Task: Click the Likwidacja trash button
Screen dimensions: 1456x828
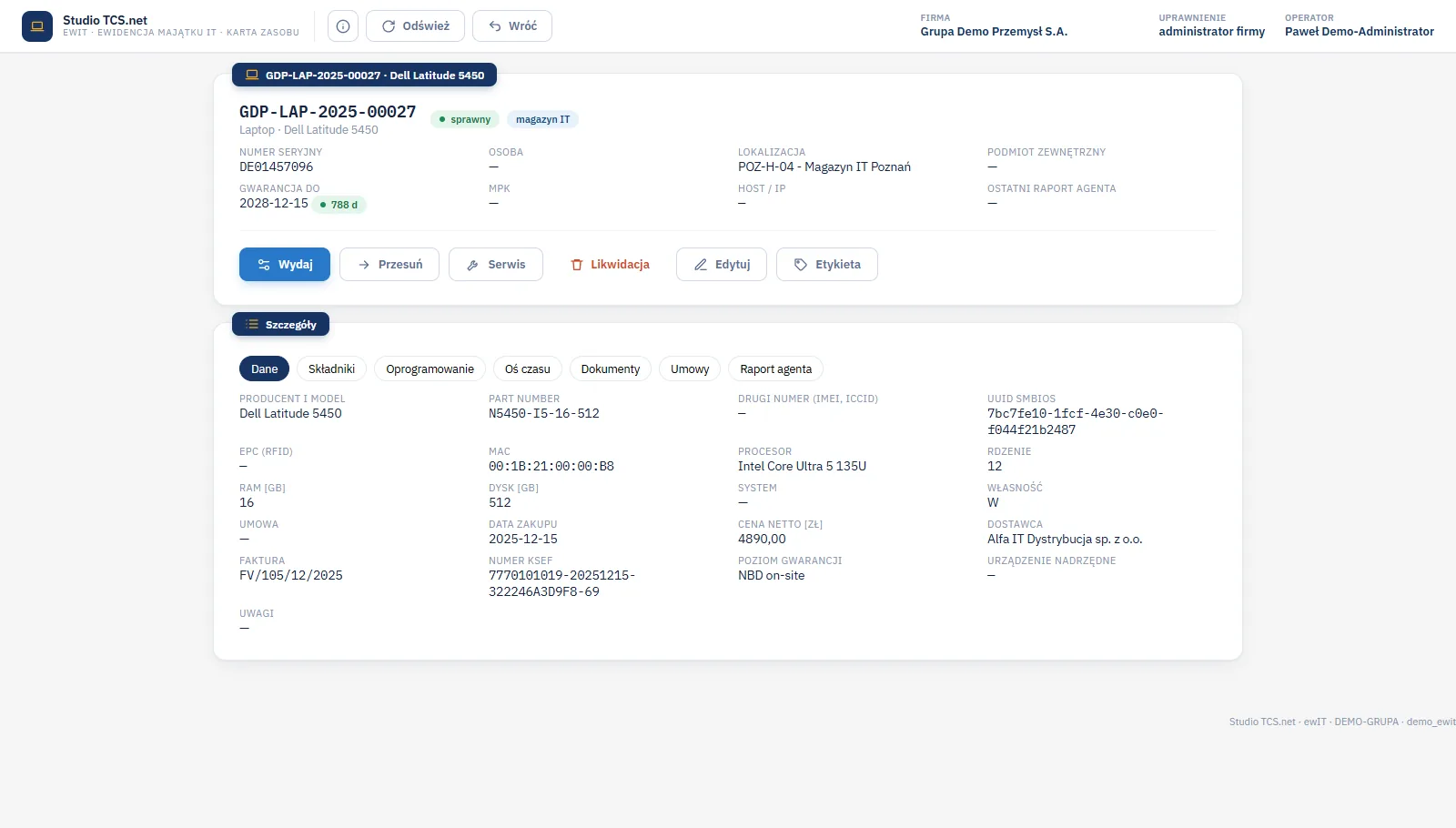Action: (610, 265)
